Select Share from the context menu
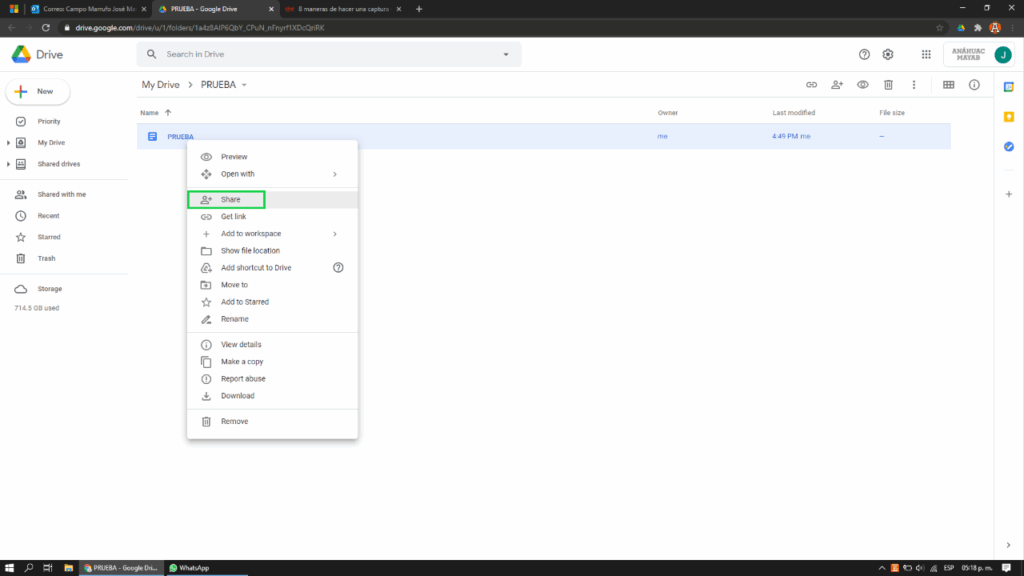This screenshot has width=1024, height=576. (x=230, y=200)
